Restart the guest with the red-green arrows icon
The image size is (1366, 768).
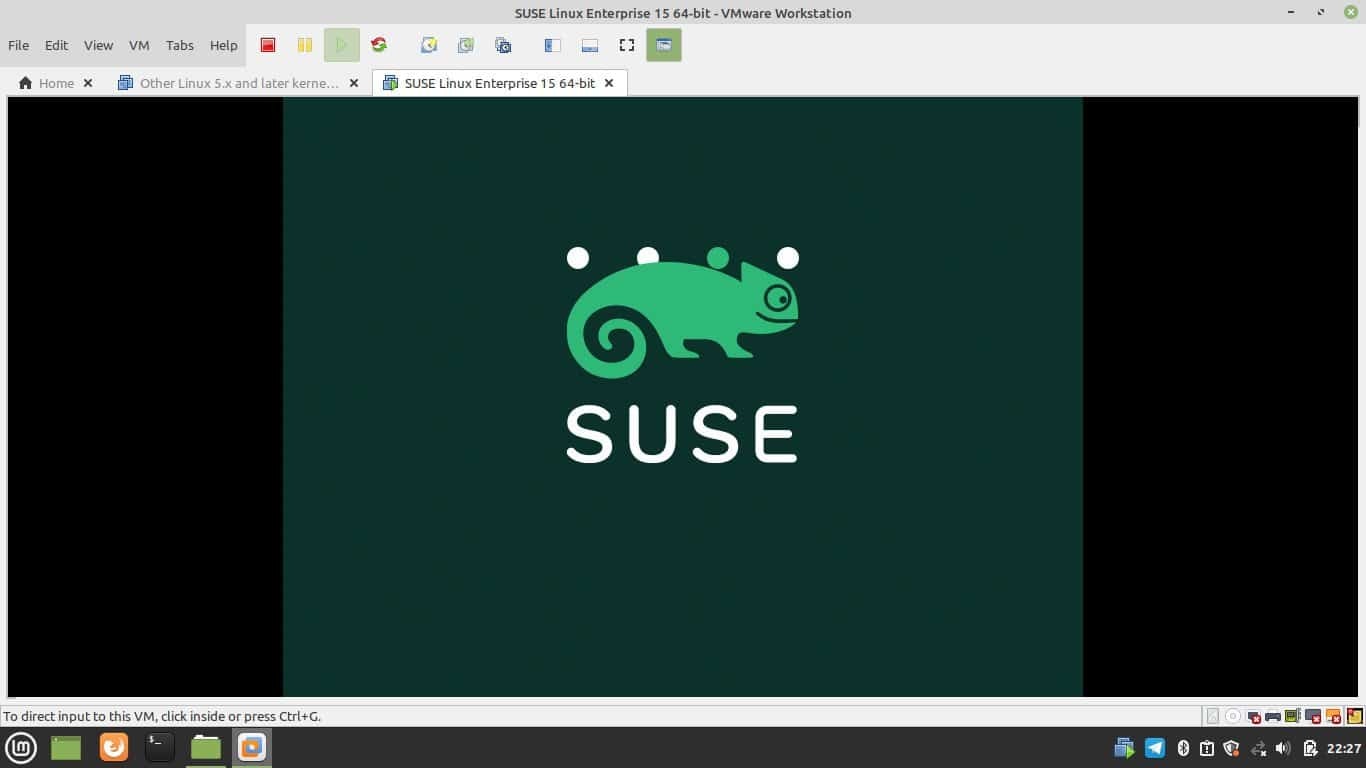tap(379, 45)
